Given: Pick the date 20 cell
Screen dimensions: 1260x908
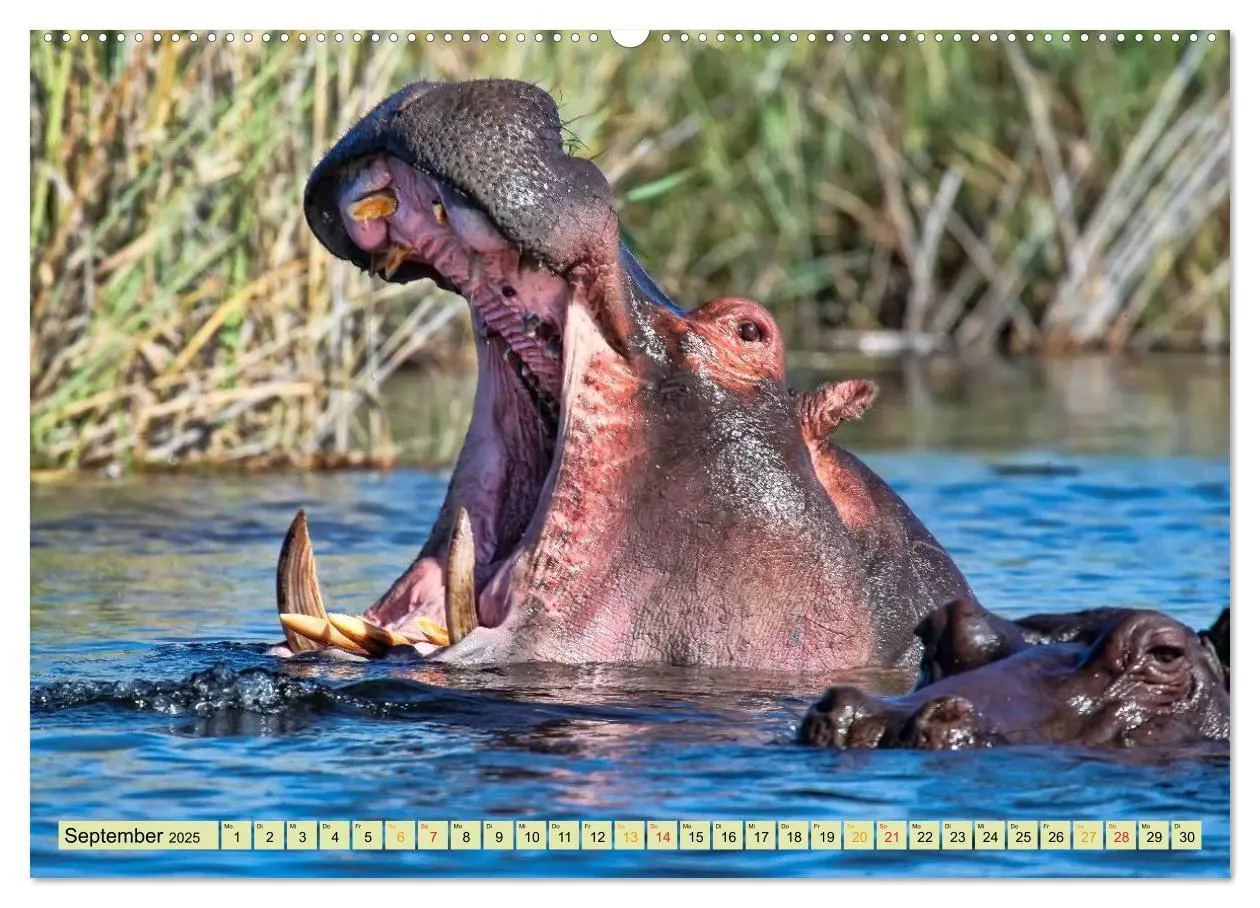Looking at the screenshot, I should (x=858, y=836).
